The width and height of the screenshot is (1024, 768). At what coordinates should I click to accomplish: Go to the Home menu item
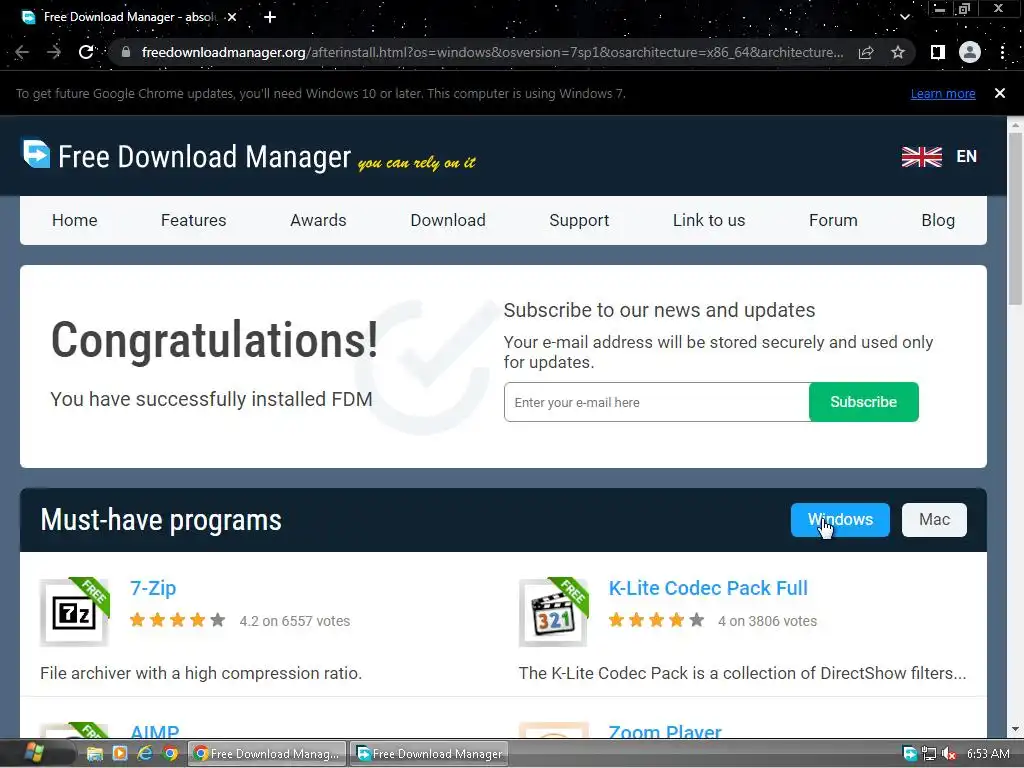click(x=74, y=220)
